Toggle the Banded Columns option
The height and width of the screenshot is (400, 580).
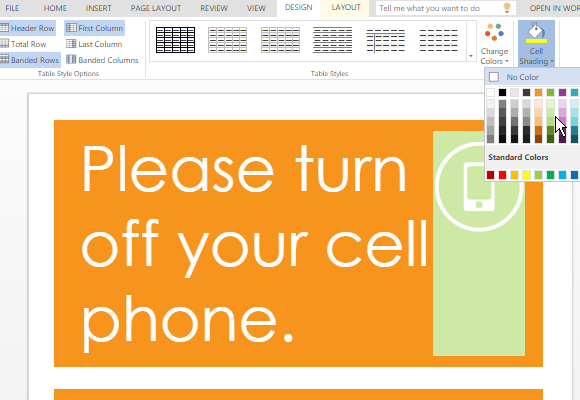pos(102,60)
